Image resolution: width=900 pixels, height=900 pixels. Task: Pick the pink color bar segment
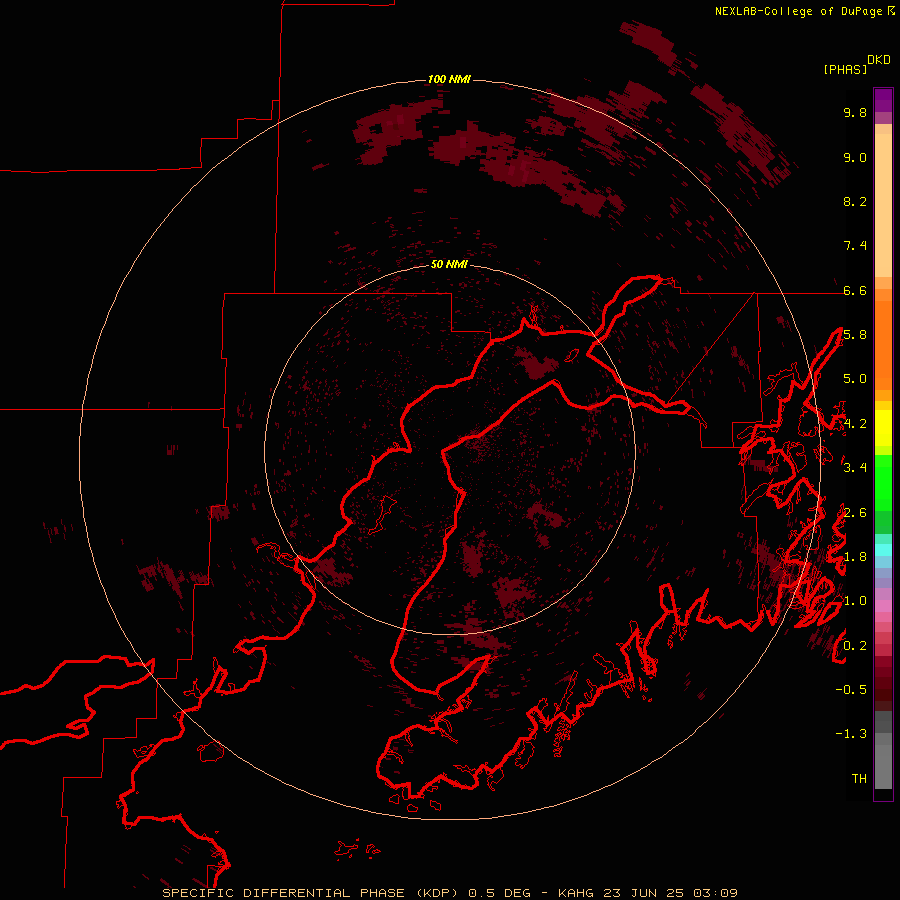tap(883, 606)
